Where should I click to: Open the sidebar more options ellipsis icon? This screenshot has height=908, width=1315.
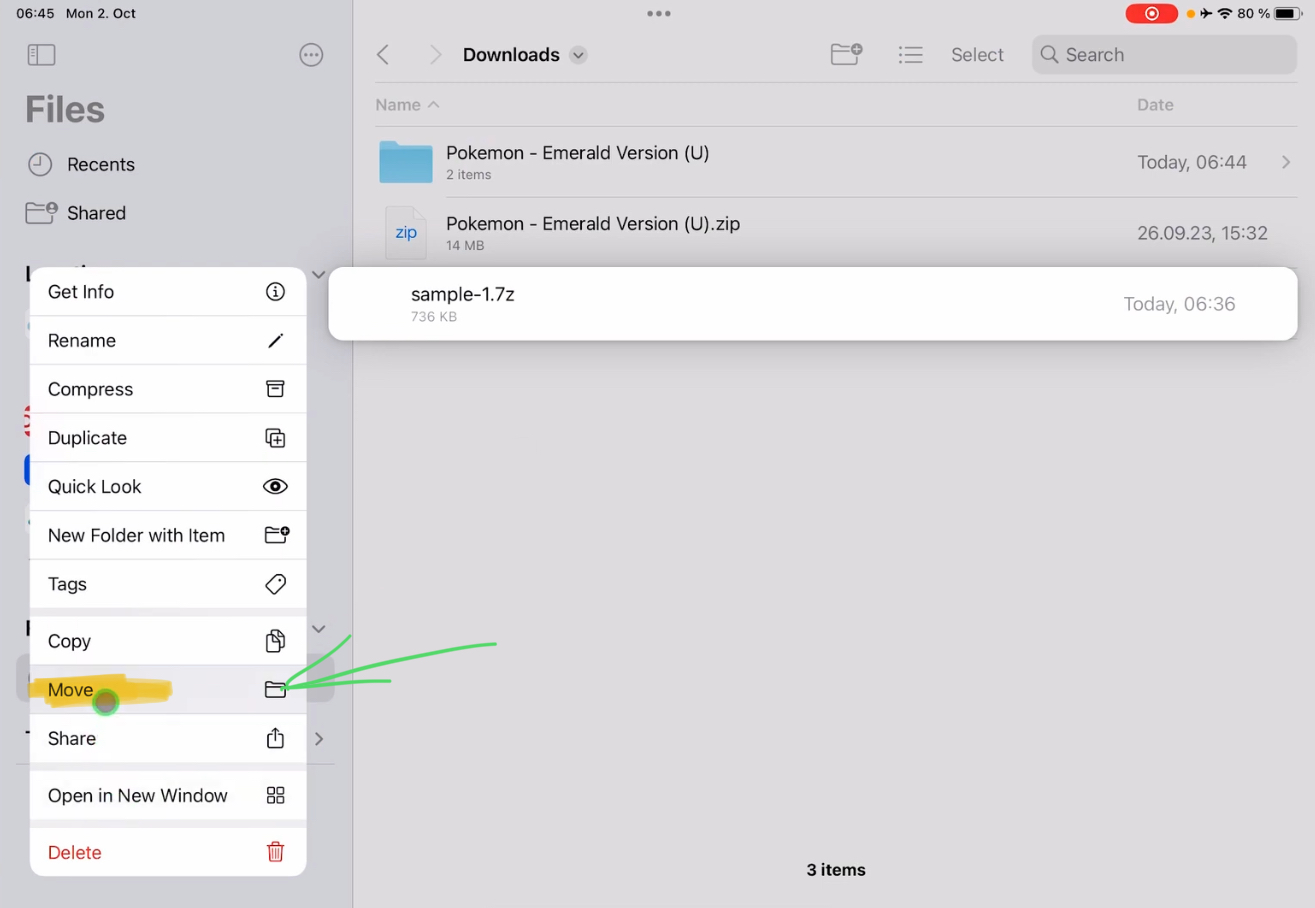[x=311, y=54]
